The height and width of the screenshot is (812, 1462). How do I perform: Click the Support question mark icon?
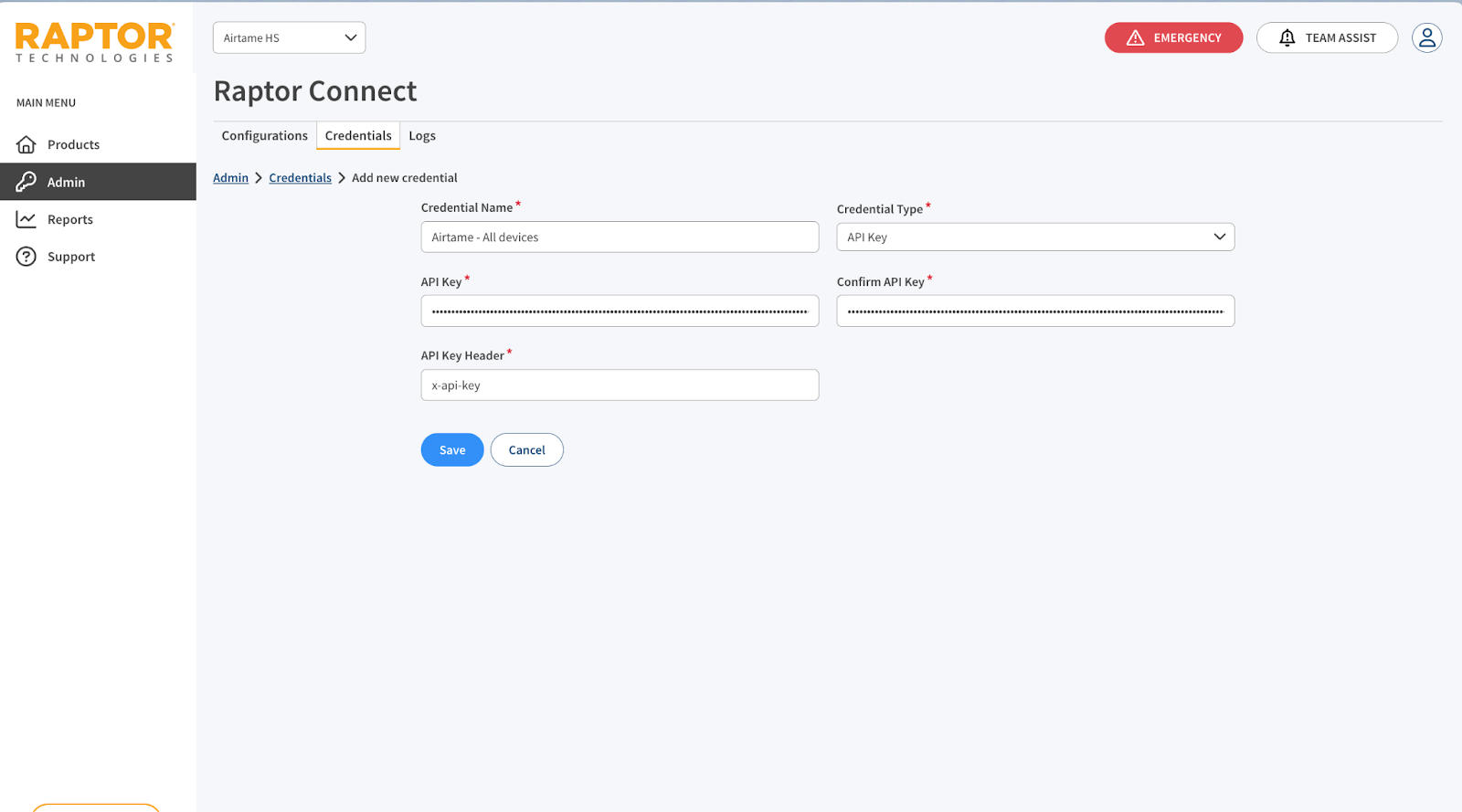click(x=26, y=257)
